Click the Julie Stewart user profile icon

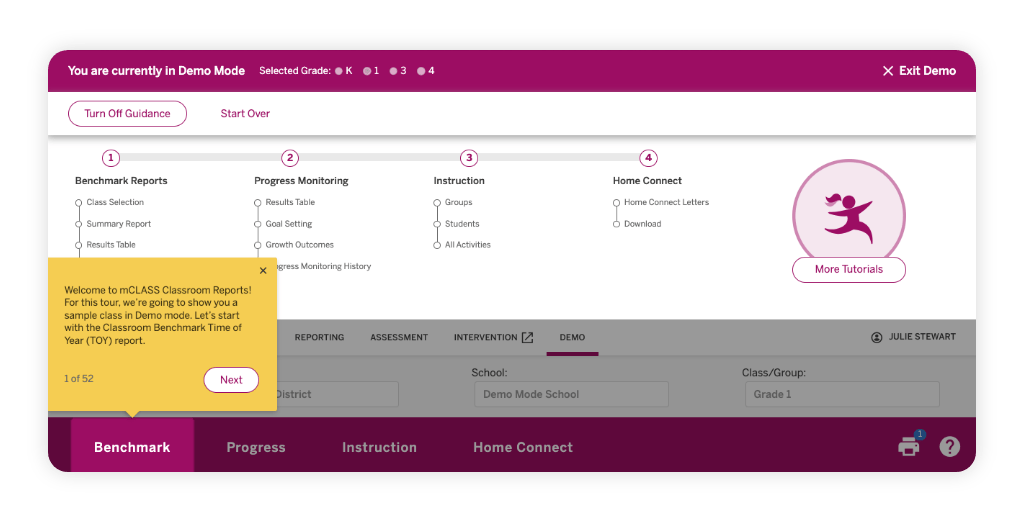click(x=876, y=338)
